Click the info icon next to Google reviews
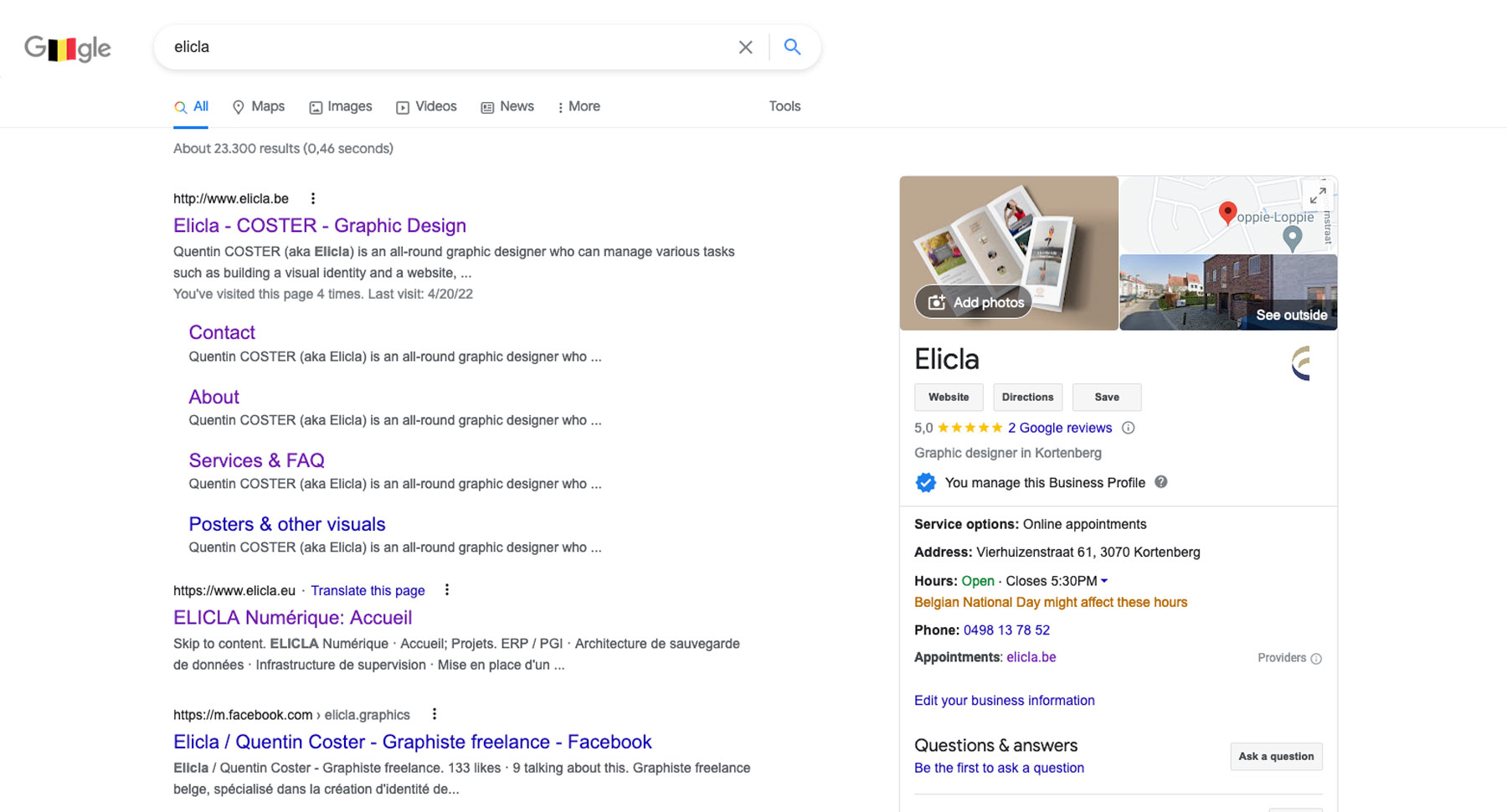 point(1129,428)
